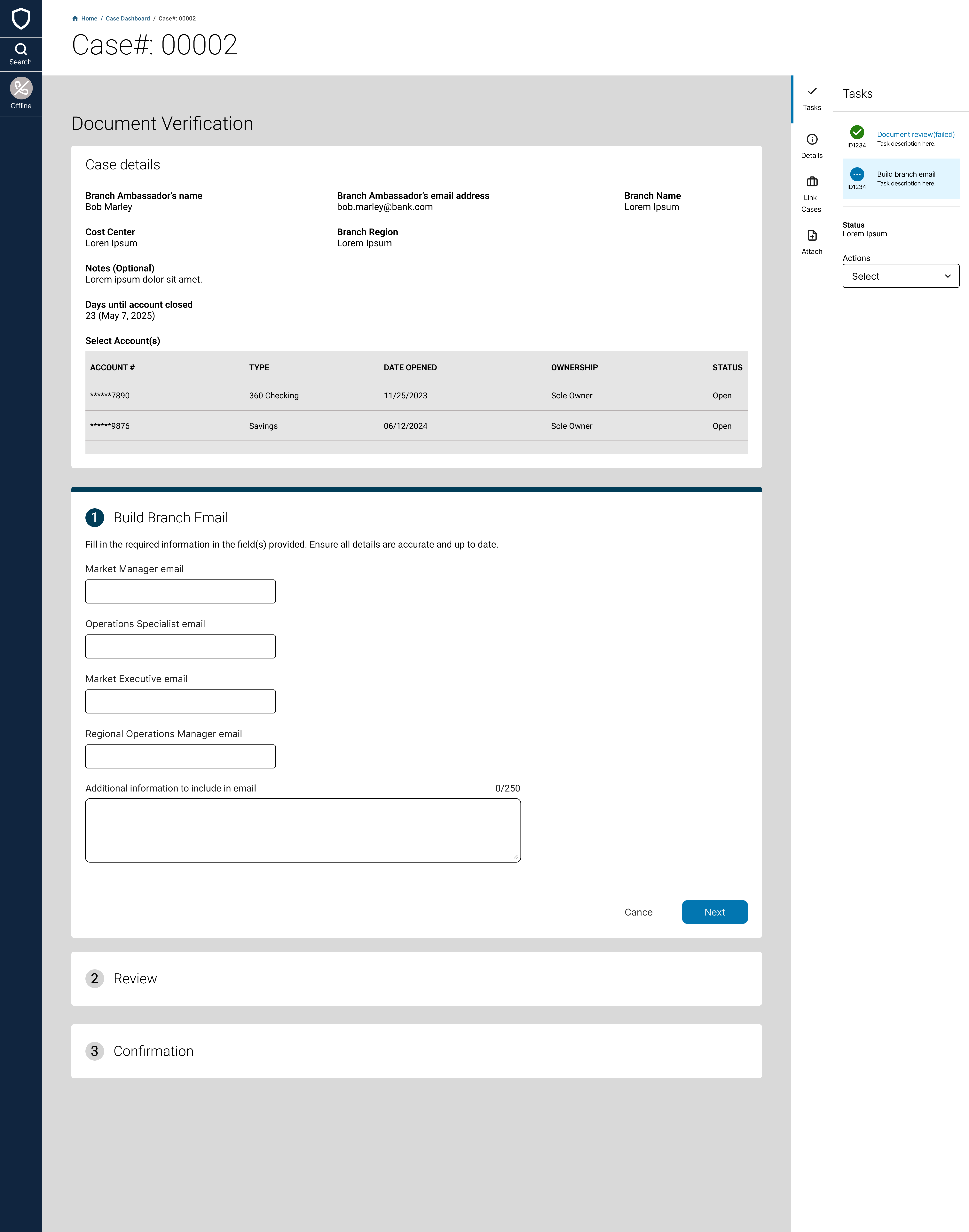Image resolution: width=969 pixels, height=1232 pixels.
Task: Click the shield logo icon
Action: [x=21, y=19]
